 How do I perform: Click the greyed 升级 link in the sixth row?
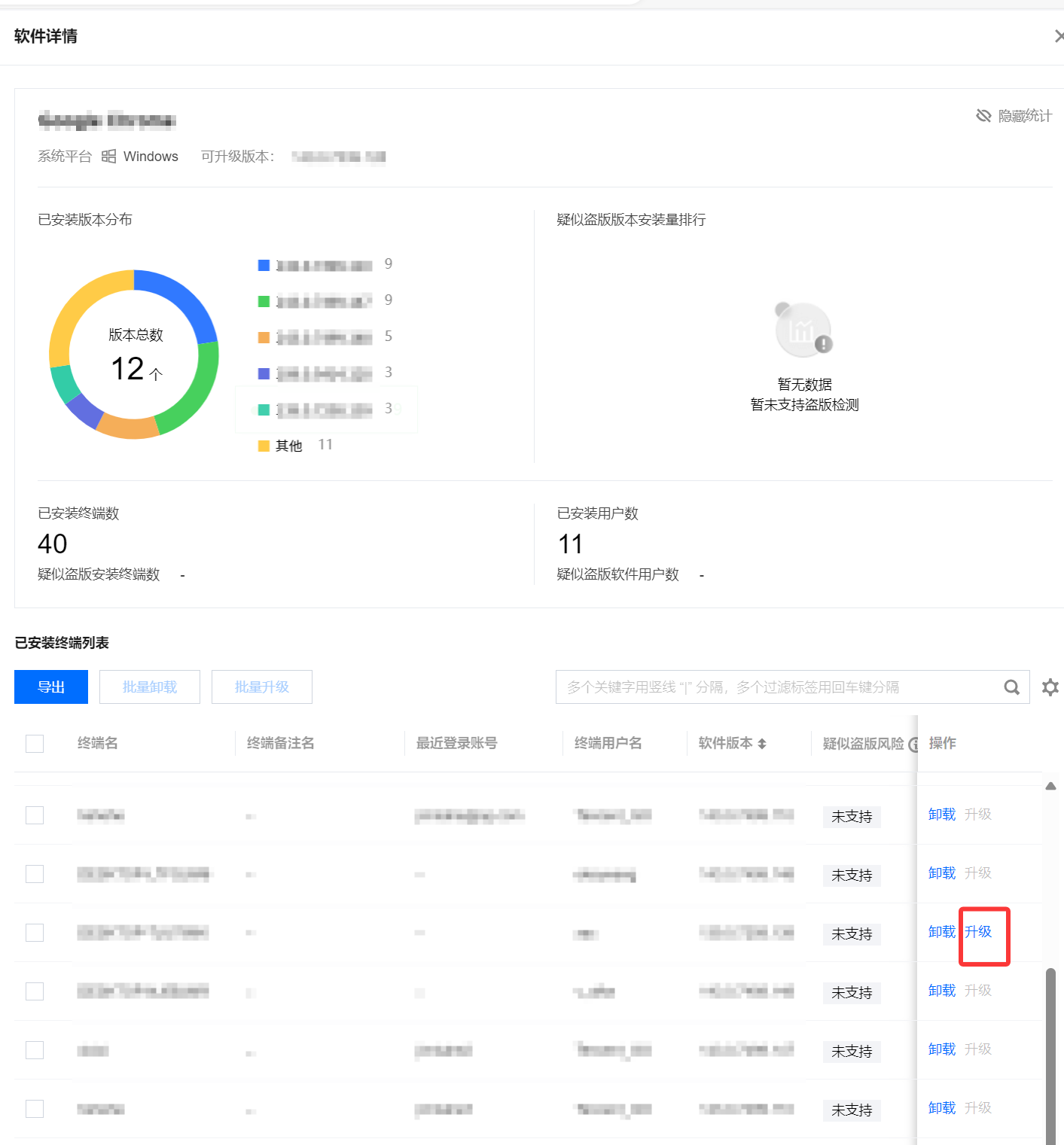(x=978, y=1108)
